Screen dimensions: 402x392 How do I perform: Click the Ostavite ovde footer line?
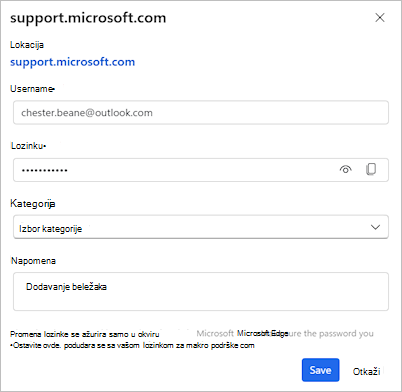tap(132, 345)
